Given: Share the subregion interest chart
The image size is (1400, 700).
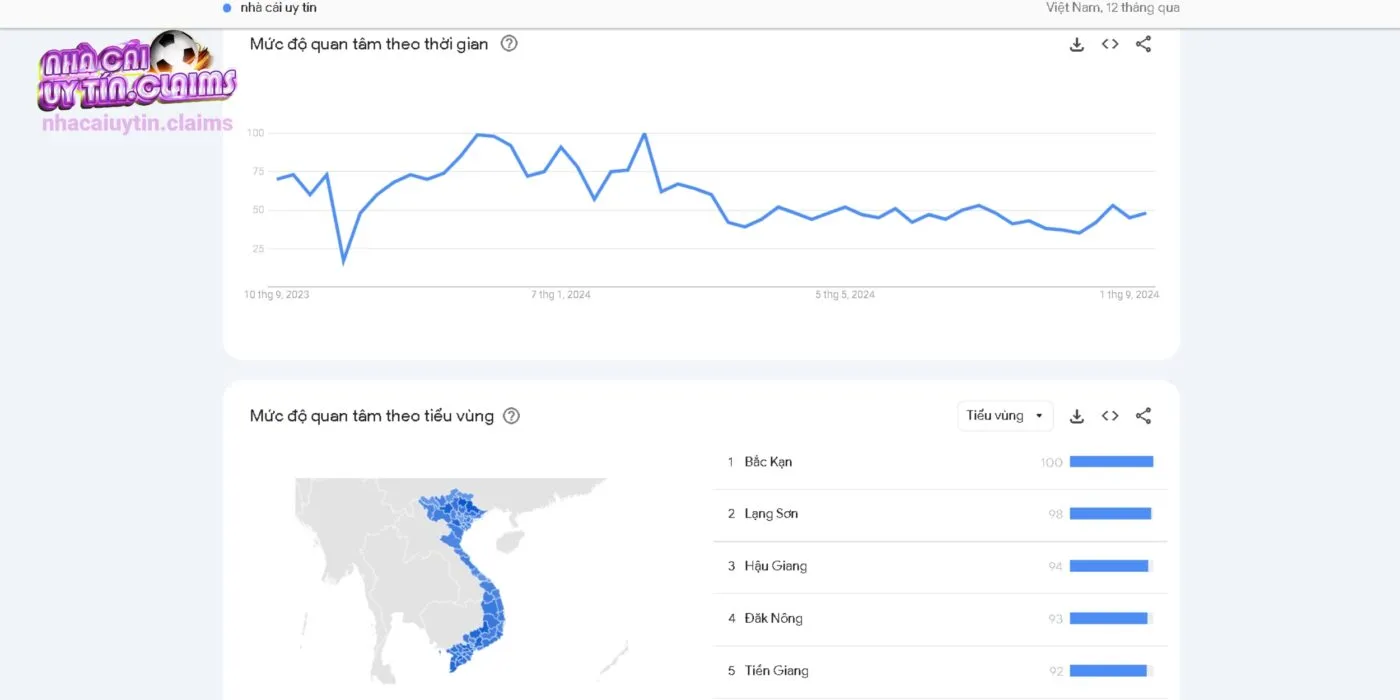Looking at the screenshot, I should 1144,416.
